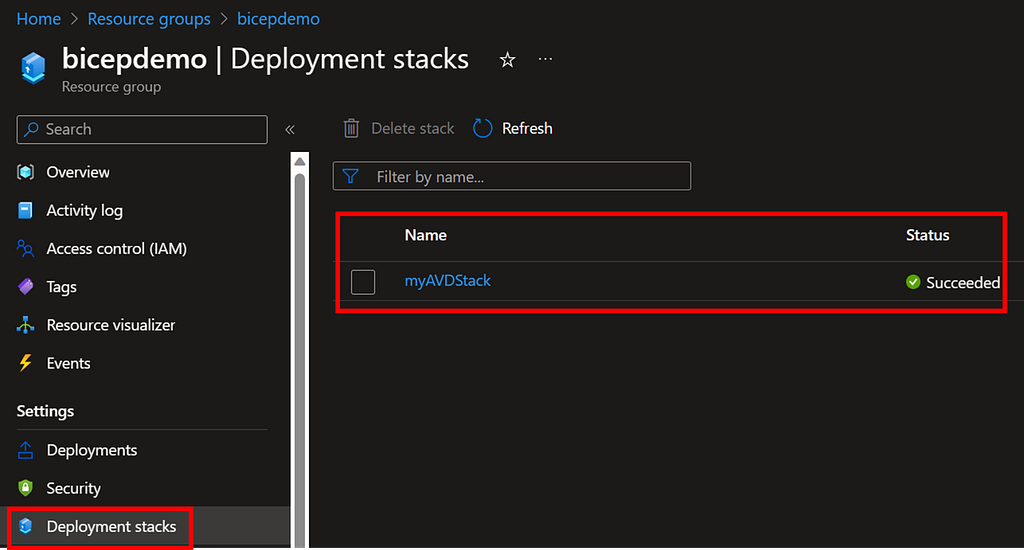The height and width of the screenshot is (550, 1024).
Task: Tick the checkbox for myAVDStack
Action: point(363,282)
